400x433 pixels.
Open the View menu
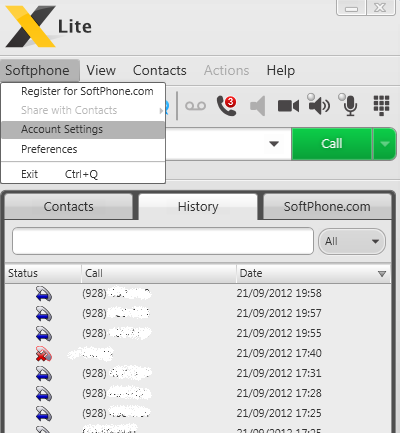[101, 70]
